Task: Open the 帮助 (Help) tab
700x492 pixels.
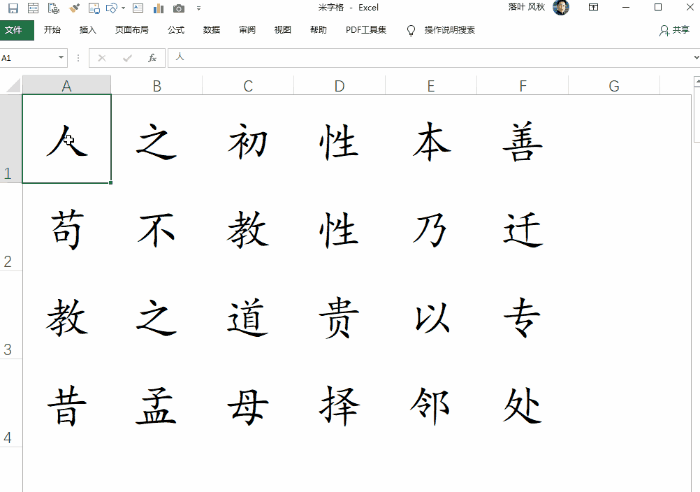Action: tap(318, 30)
